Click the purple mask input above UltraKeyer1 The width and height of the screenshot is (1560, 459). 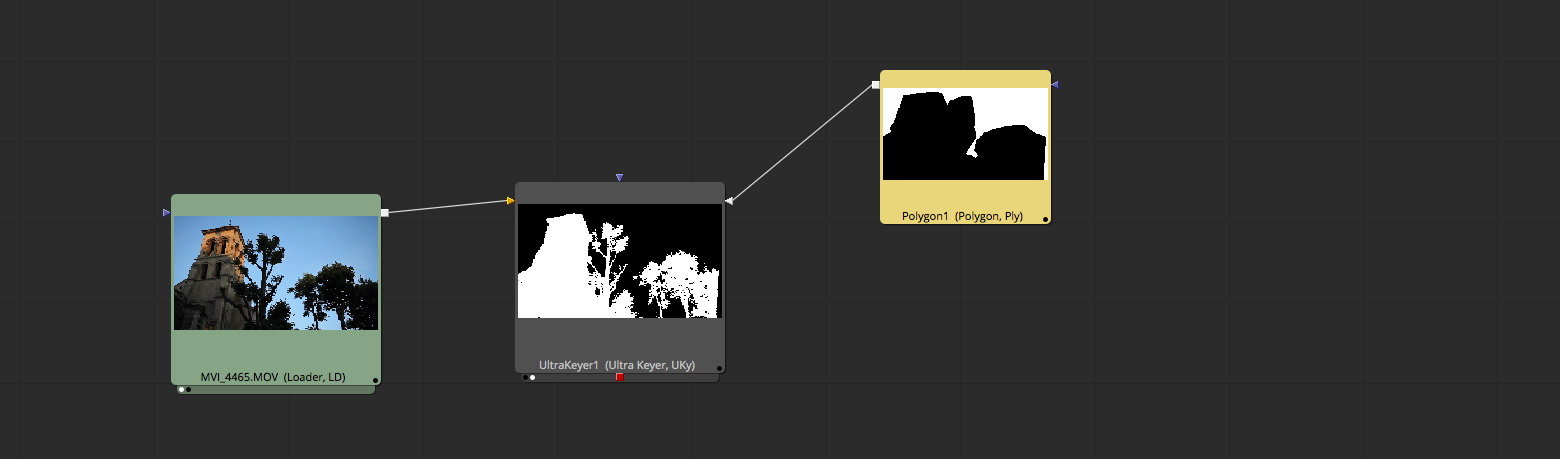[x=619, y=177]
